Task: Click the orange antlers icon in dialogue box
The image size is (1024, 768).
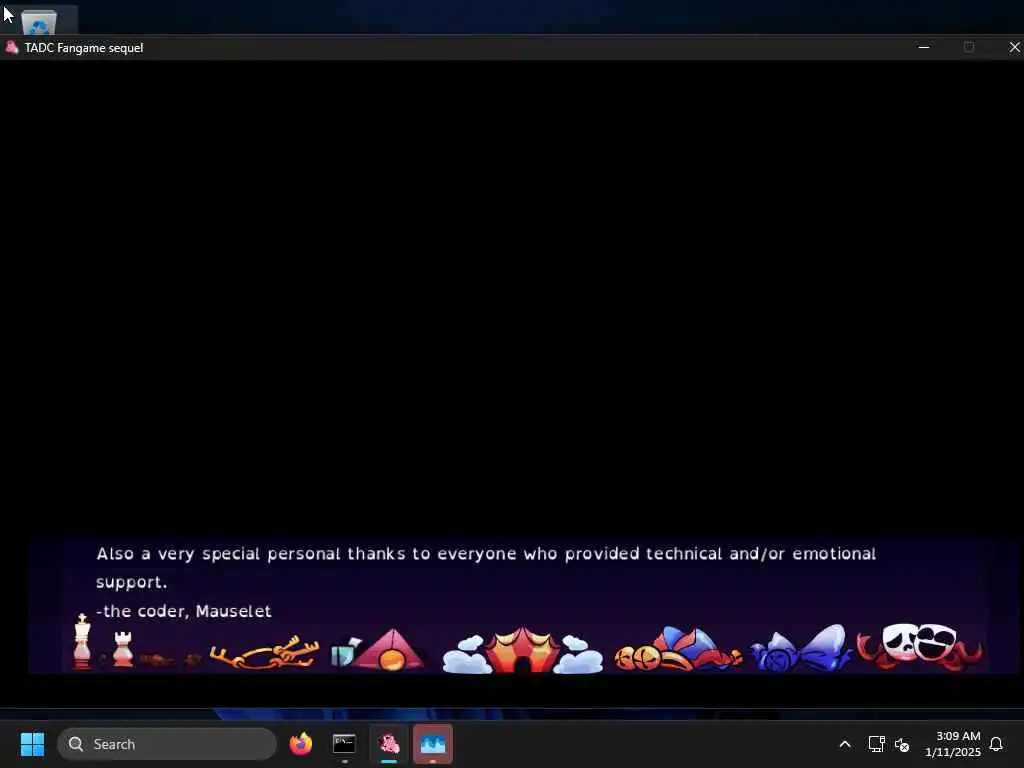Action: [264, 652]
